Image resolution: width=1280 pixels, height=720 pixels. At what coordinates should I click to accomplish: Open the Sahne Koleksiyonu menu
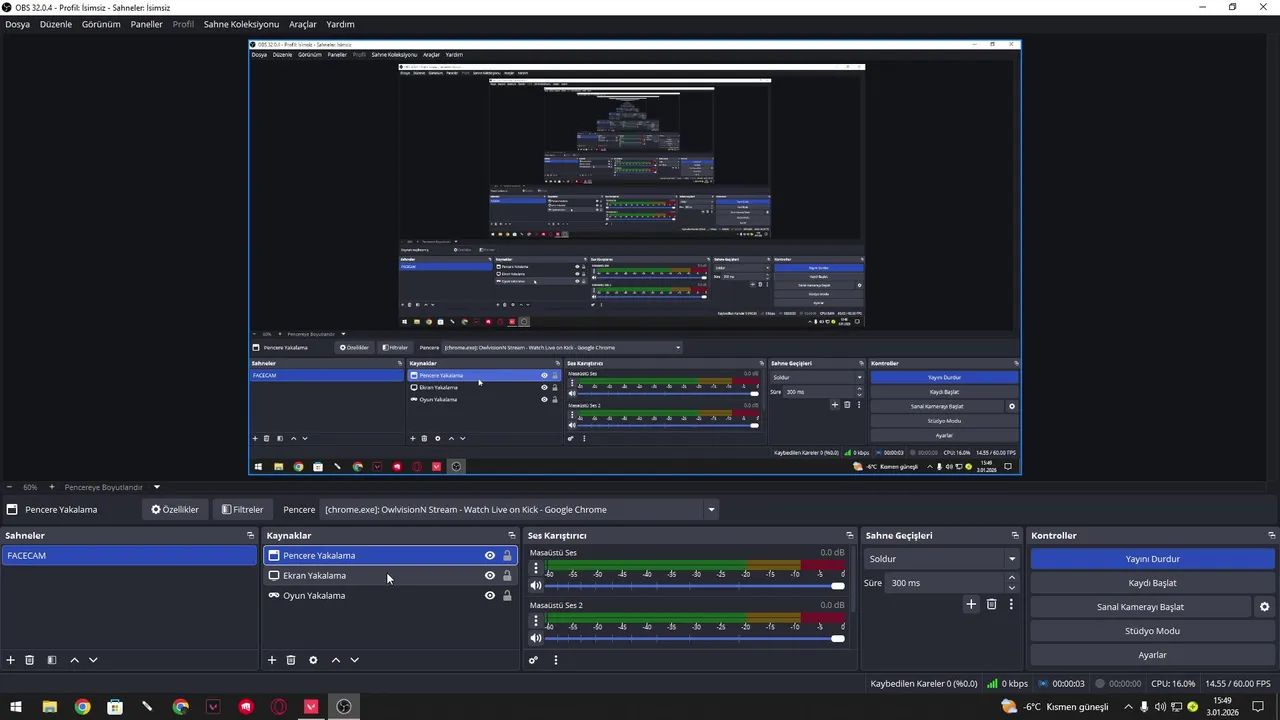[x=241, y=24]
